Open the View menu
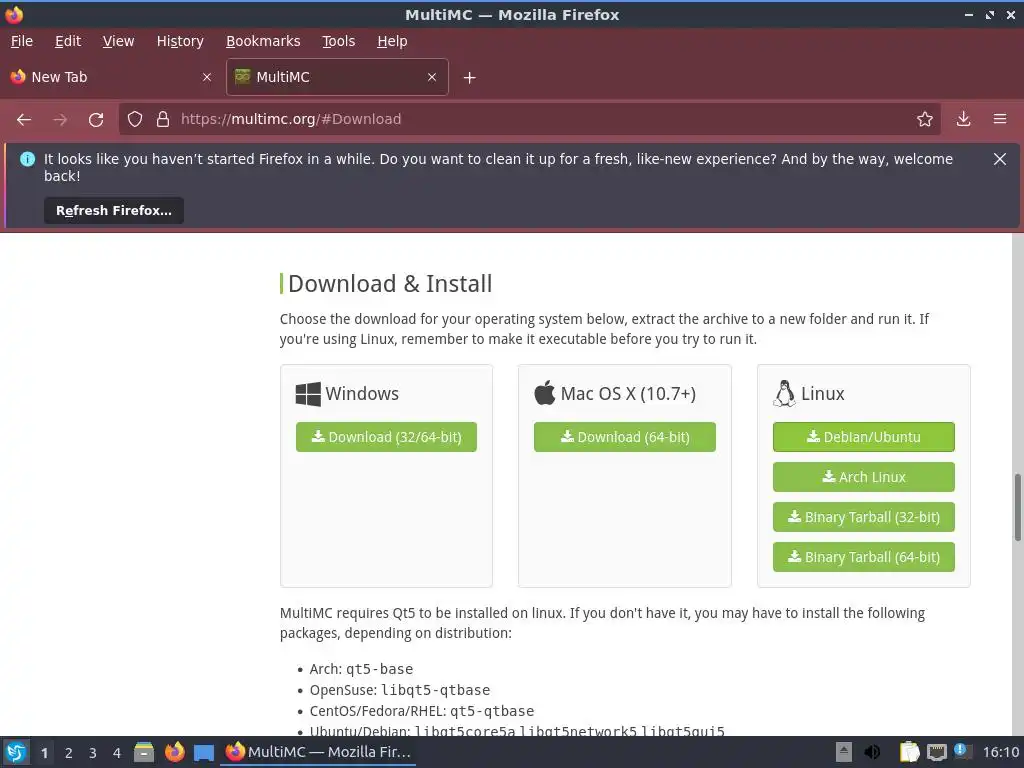Viewport: 1024px width, 768px height. pyautogui.click(x=118, y=41)
